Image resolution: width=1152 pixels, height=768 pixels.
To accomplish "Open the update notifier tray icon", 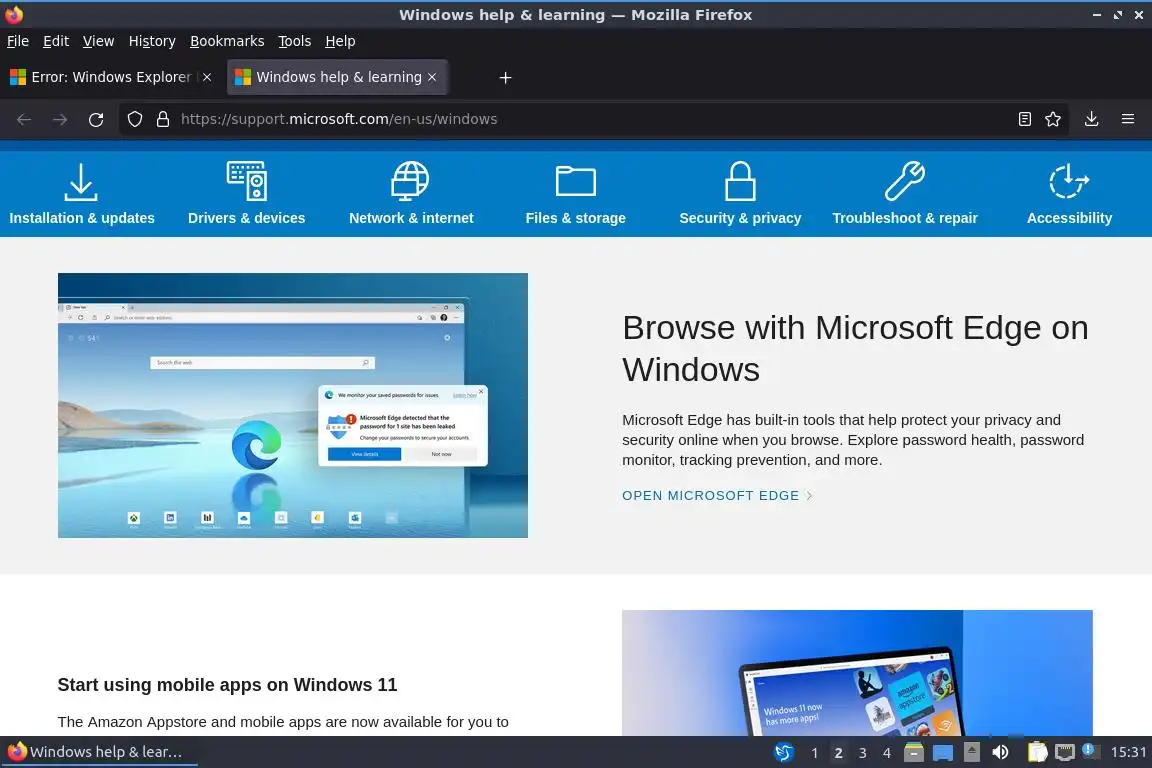I will coord(1091,751).
